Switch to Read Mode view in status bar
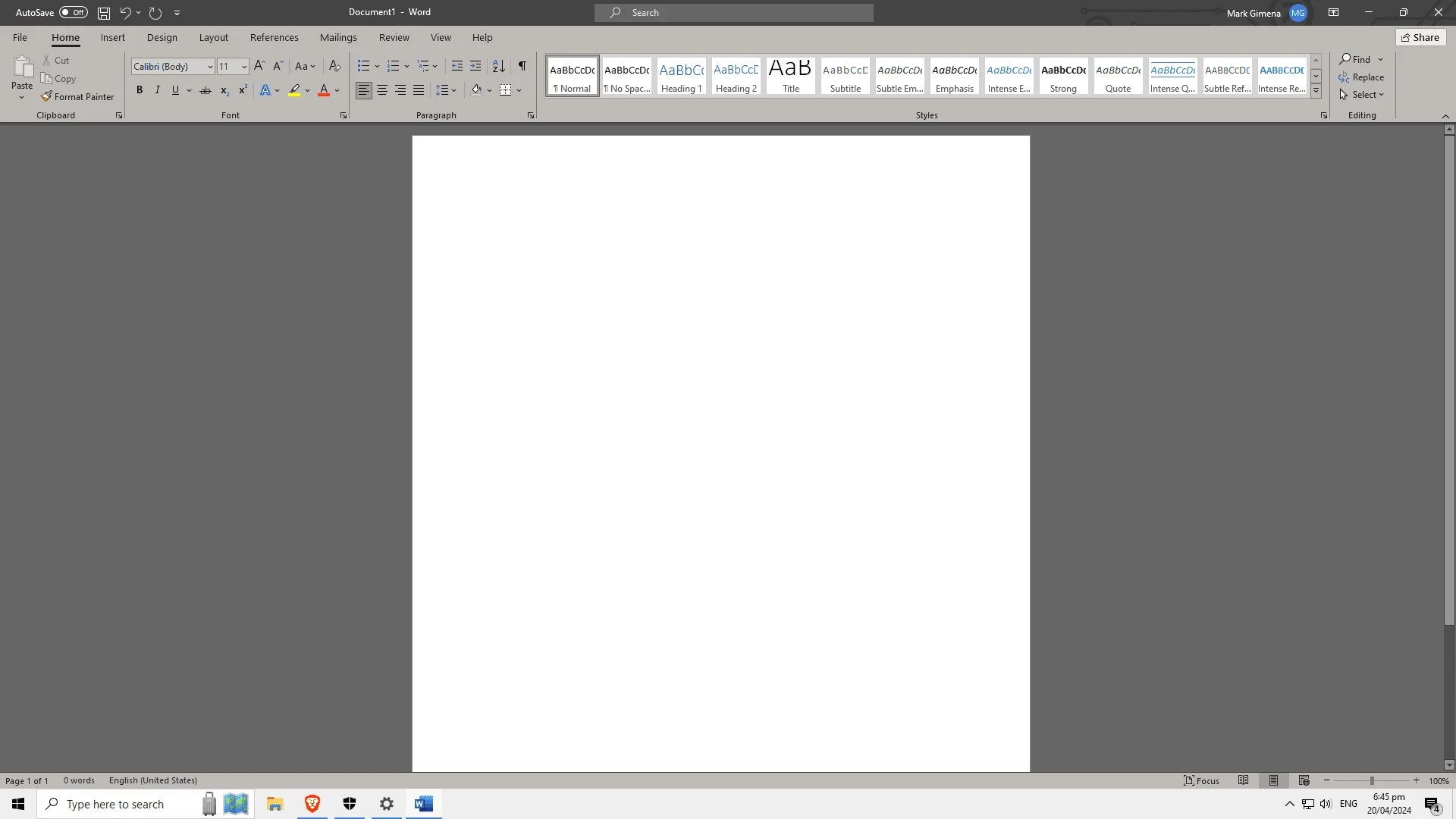1456x819 pixels. [1244, 780]
